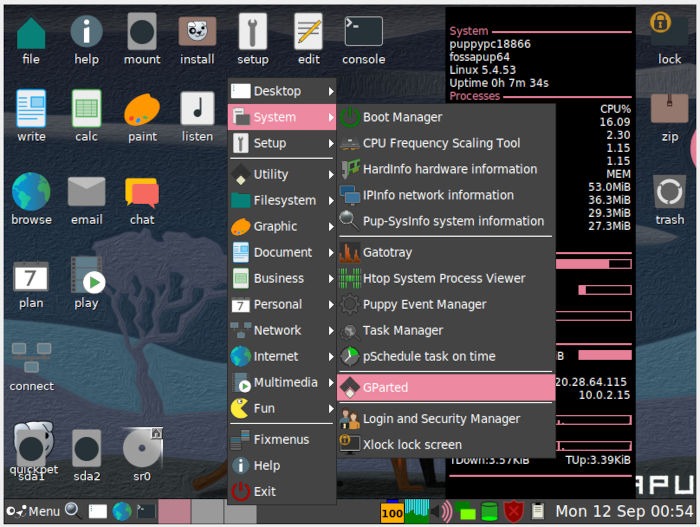Click the network monitors tray icon
Screen dimensions: 700x527
465,512
